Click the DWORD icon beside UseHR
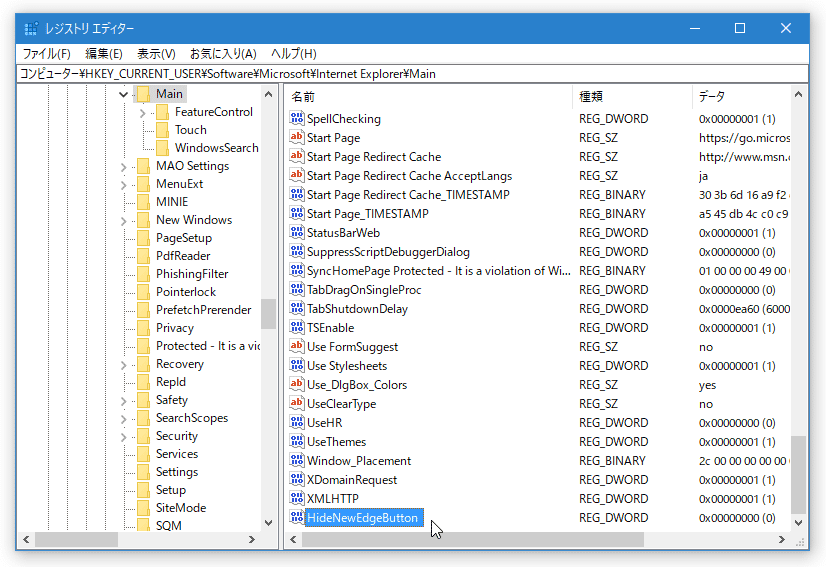This screenshot has width=826, height=567. point(297,422)
